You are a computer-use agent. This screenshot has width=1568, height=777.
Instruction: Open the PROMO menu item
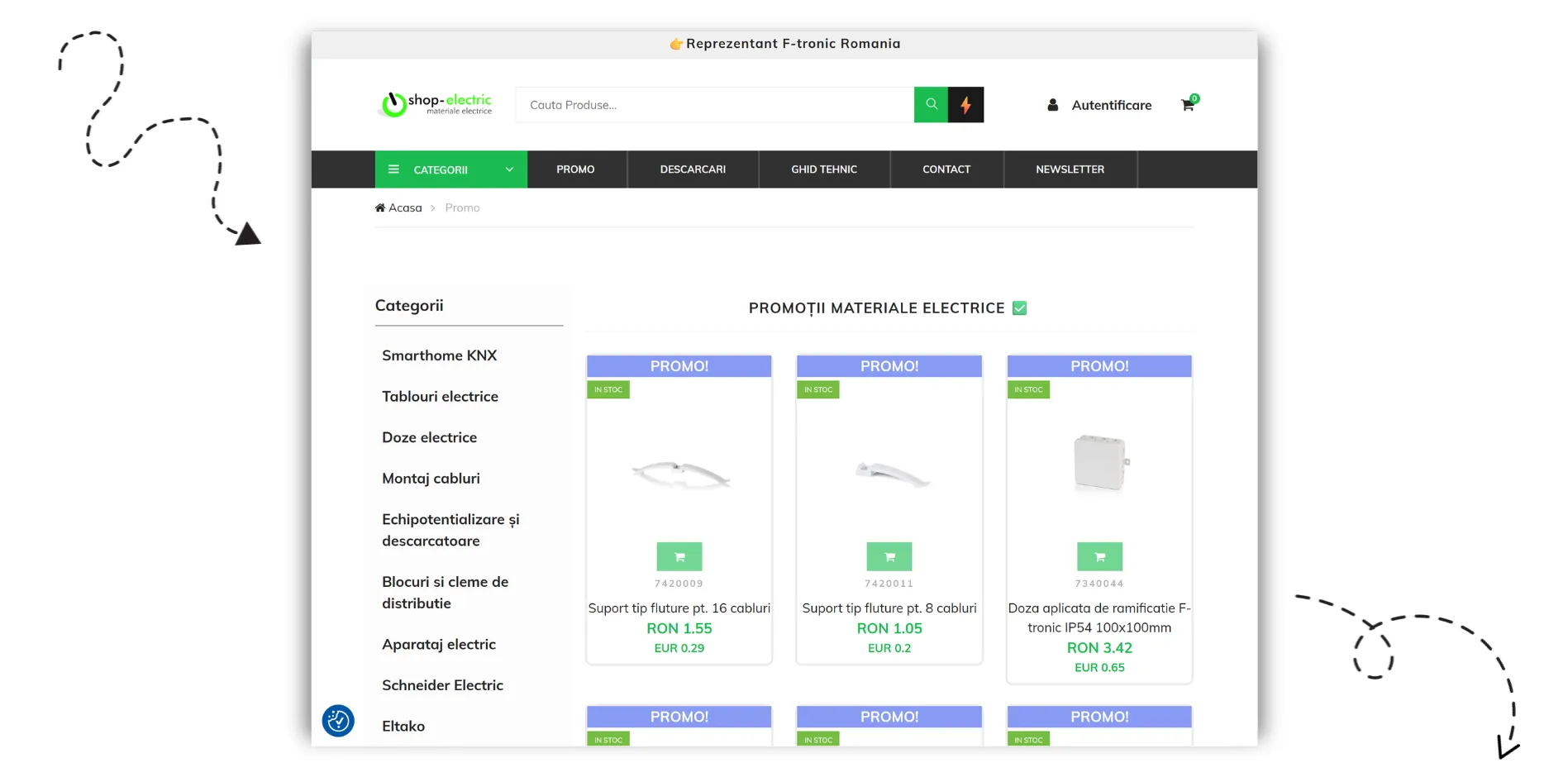(575, 169)
